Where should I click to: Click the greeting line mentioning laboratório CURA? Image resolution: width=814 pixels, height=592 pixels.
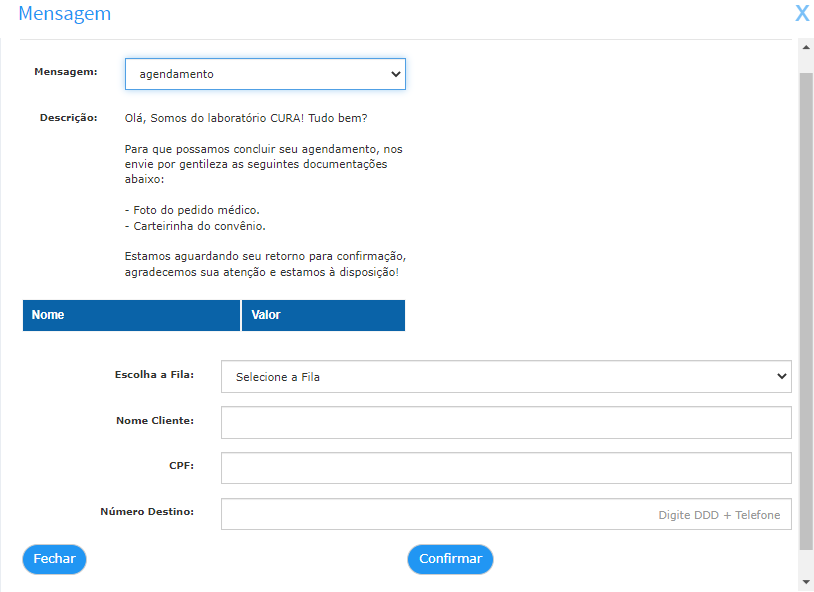[x=246, y=118]
